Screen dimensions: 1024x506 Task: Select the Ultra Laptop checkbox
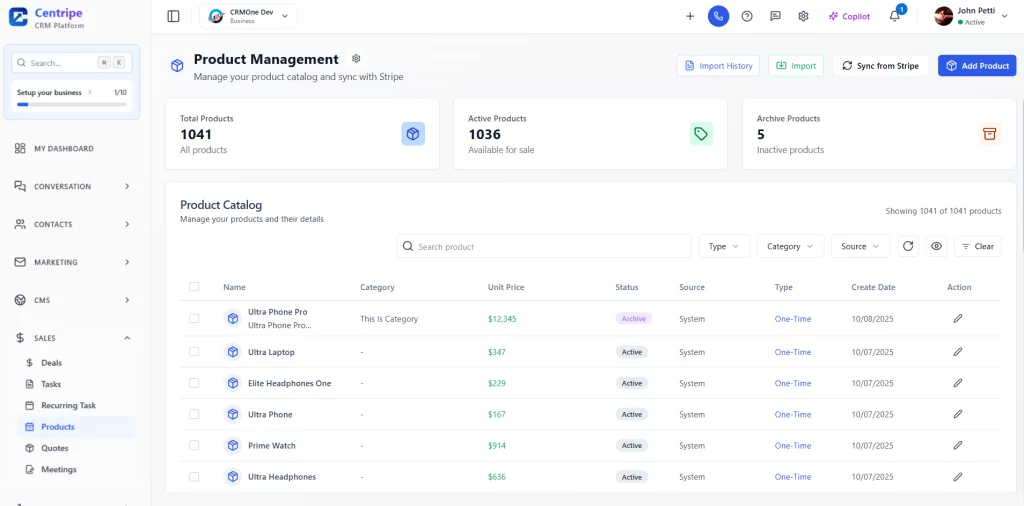point(194,352)
